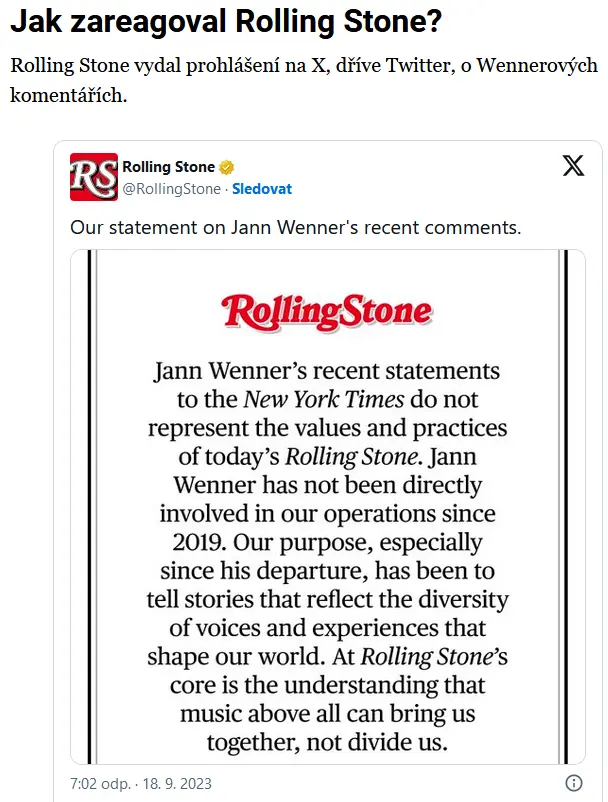Screen dimensions: 608x802
Task: Click the Rolling Stone RS profile avatar
Action: [93, 177]
